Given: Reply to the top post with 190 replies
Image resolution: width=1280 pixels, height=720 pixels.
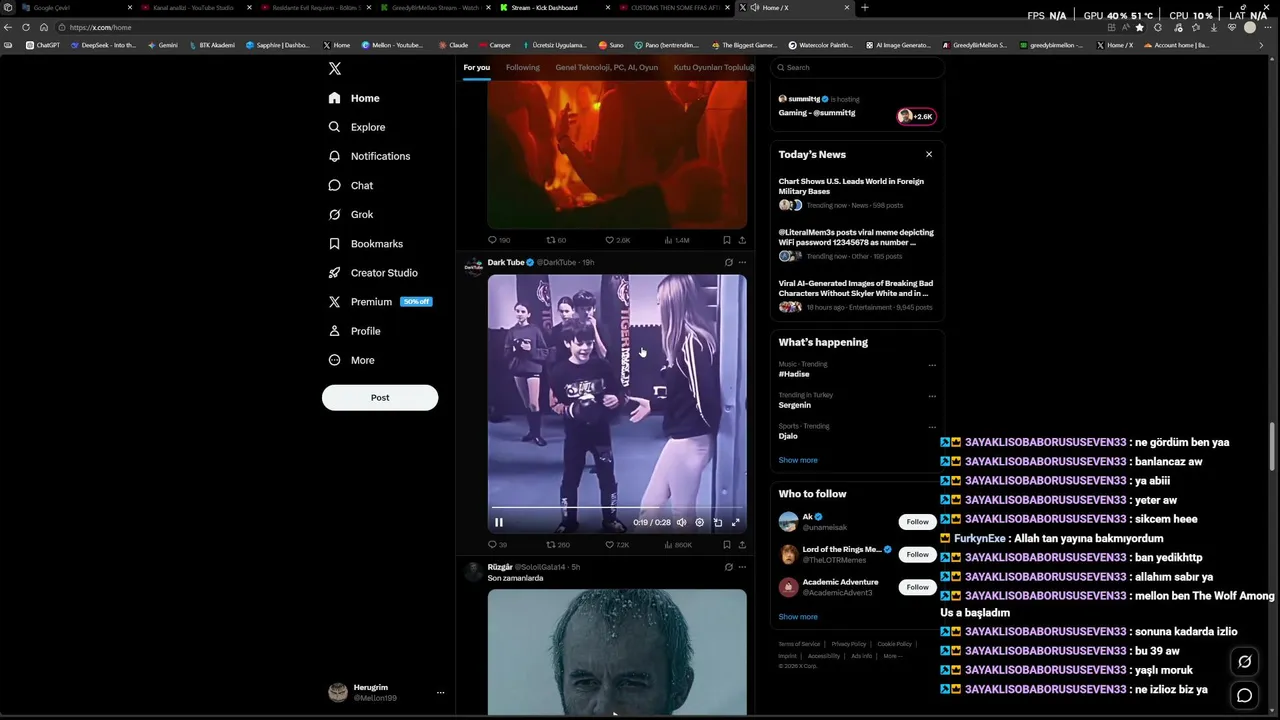Looking at the screenshot, I should point(498,240).
